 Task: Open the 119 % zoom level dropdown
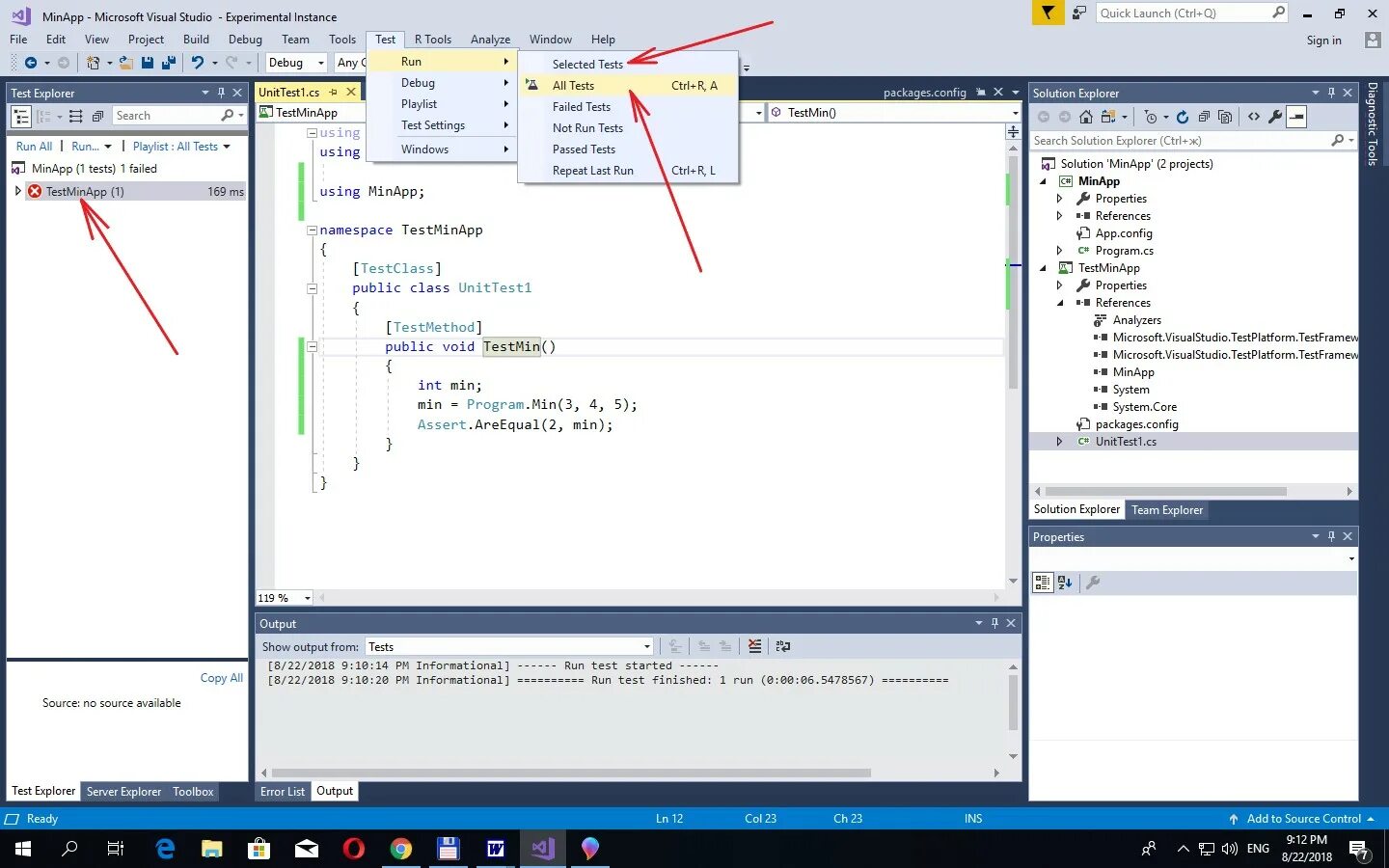[285, 598]
